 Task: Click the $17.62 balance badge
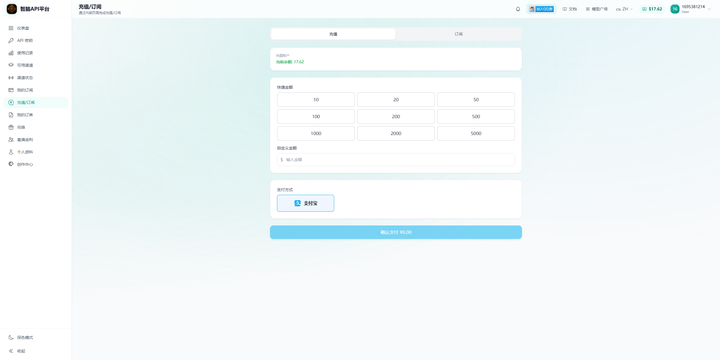[652, 9]
